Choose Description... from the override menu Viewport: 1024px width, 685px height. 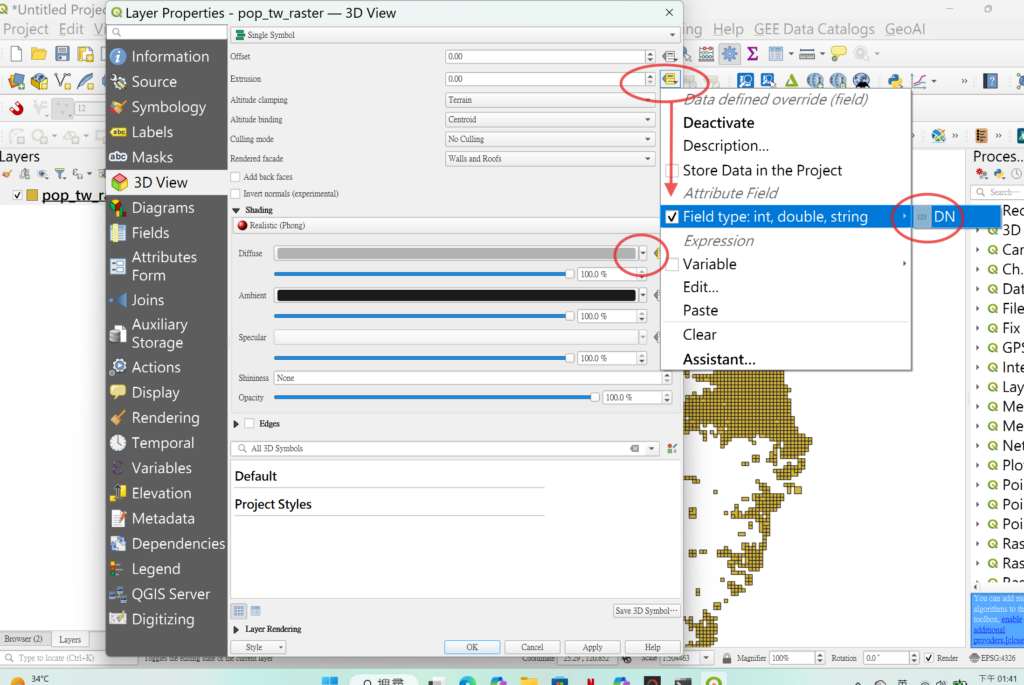[x=726, y=146]
